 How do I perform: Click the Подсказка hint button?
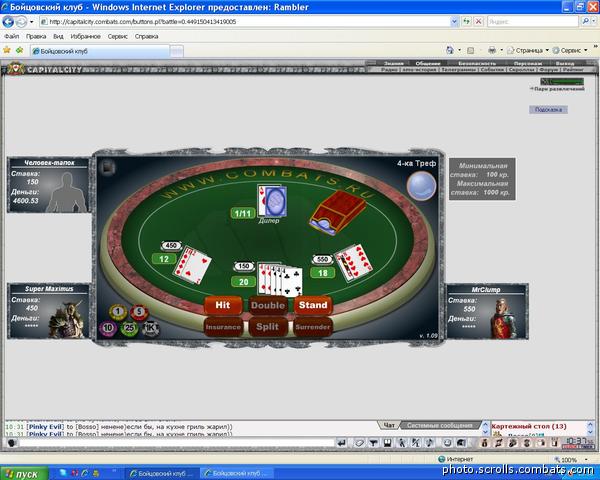pyautogui.click(x=548, y=109)
